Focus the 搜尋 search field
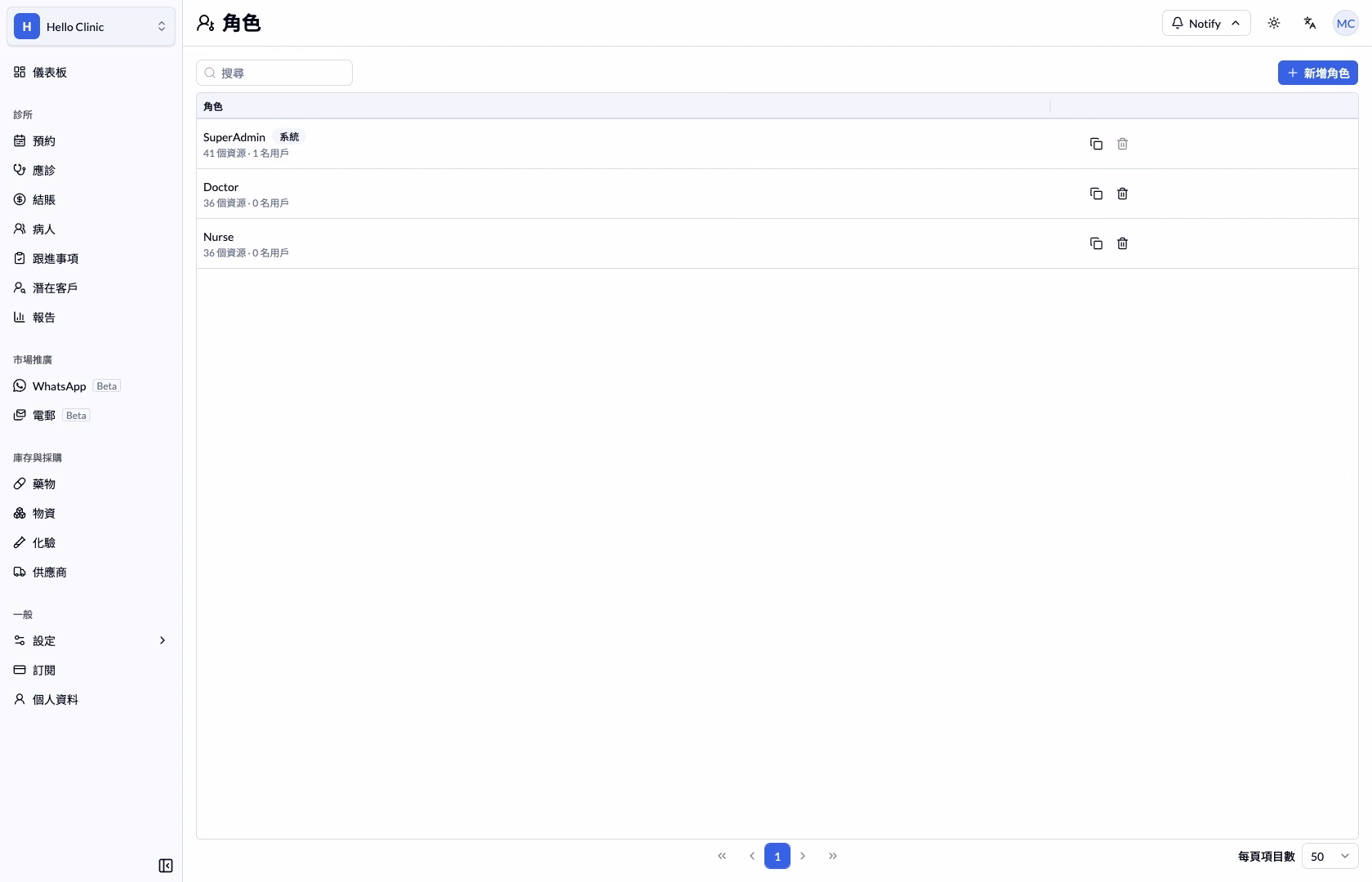This screenshot has height=882, width=1372. pos(274,73)
